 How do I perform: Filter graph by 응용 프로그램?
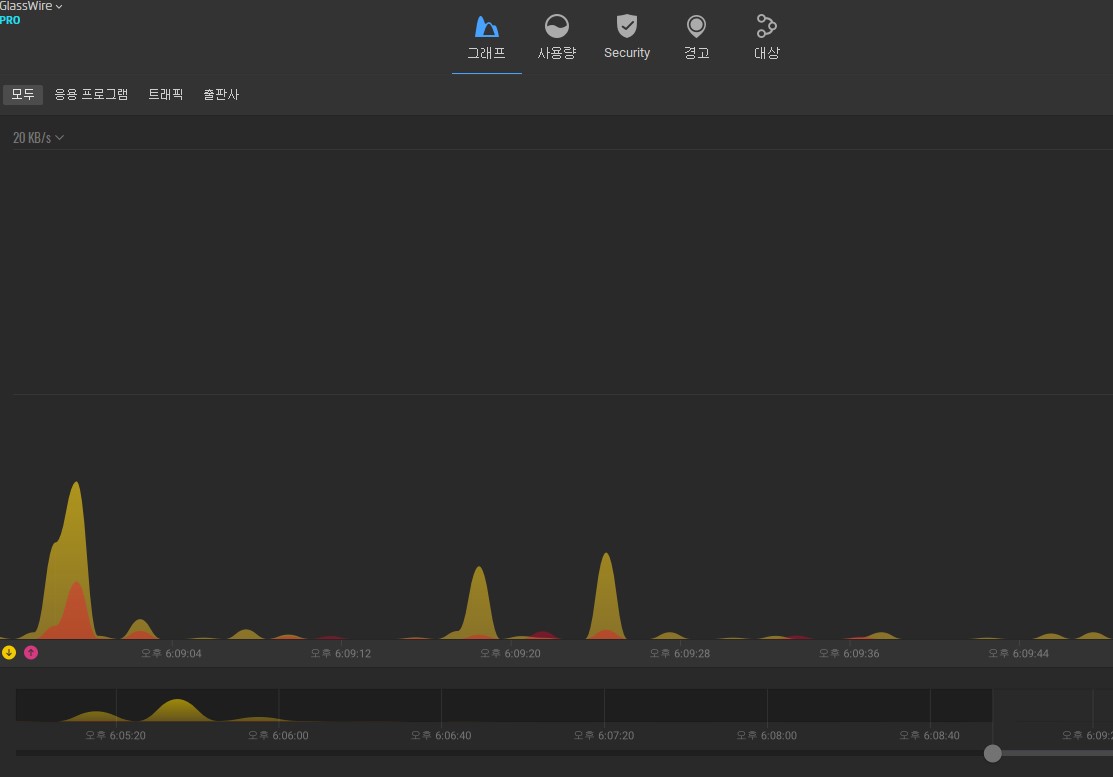tap(91, 94)
